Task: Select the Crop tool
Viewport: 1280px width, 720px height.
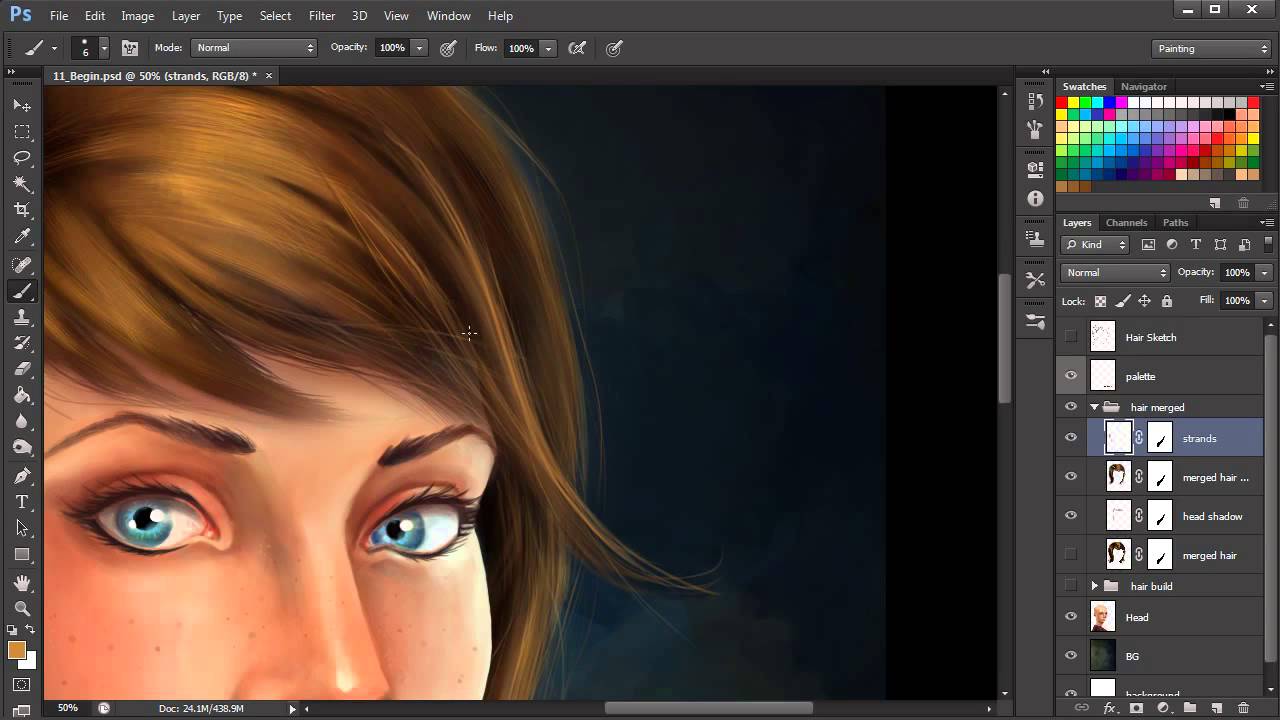Action: point(22,210)
